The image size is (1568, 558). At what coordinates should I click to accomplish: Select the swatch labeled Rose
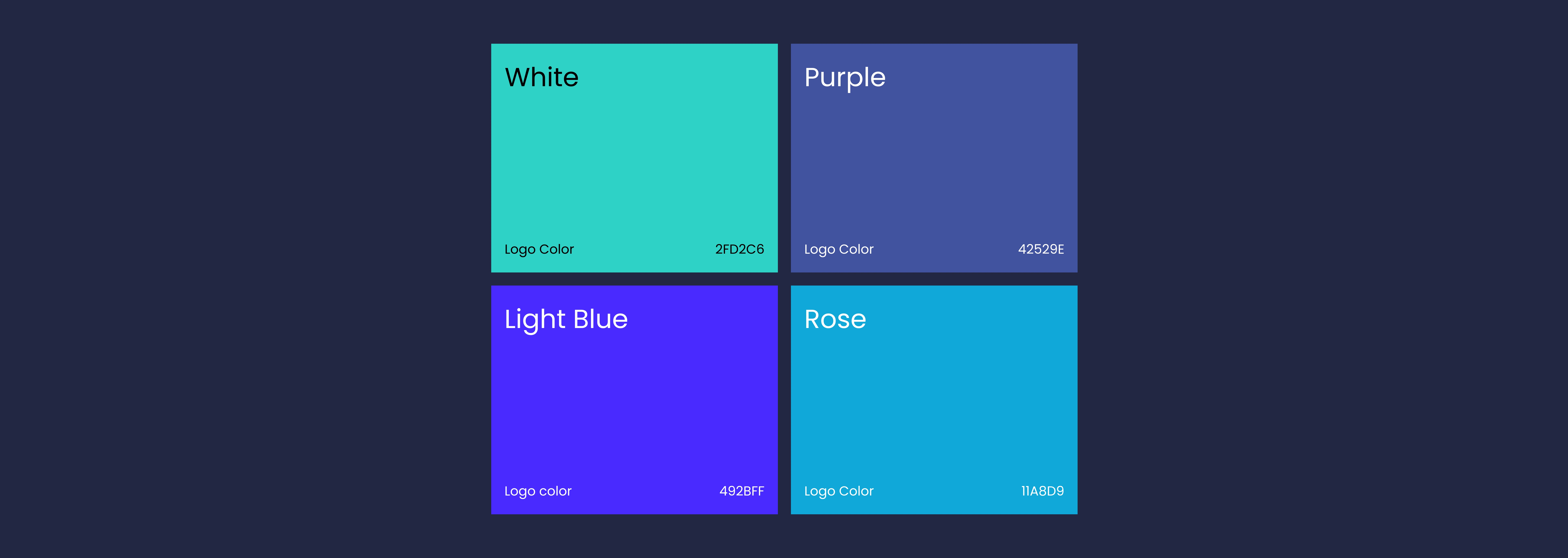934,400
